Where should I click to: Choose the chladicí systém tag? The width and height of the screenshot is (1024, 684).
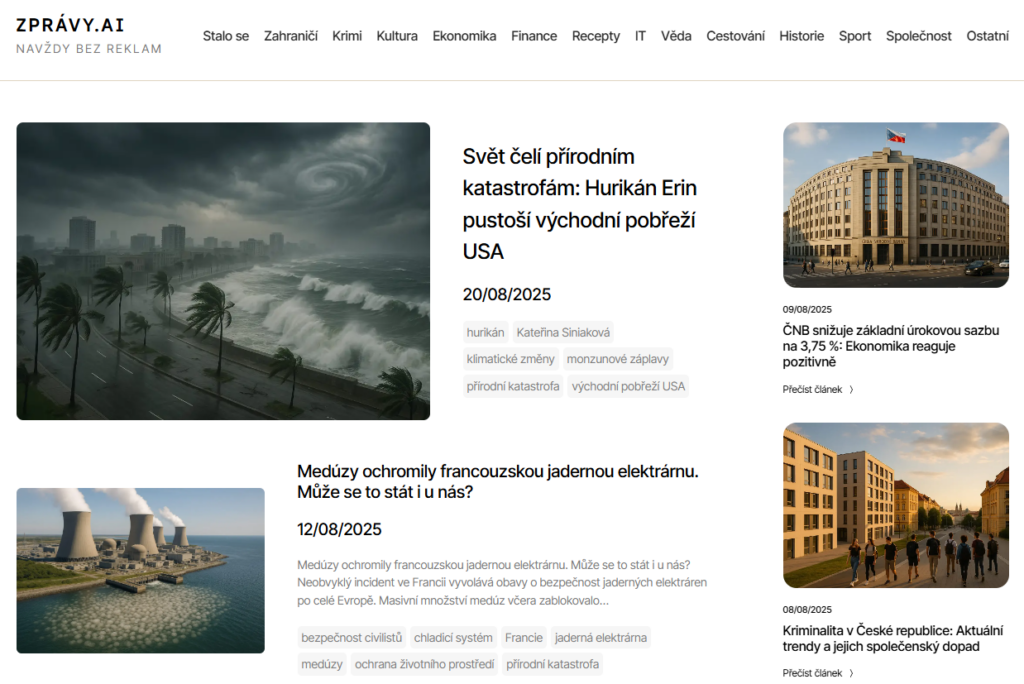[x=453, y=638]
